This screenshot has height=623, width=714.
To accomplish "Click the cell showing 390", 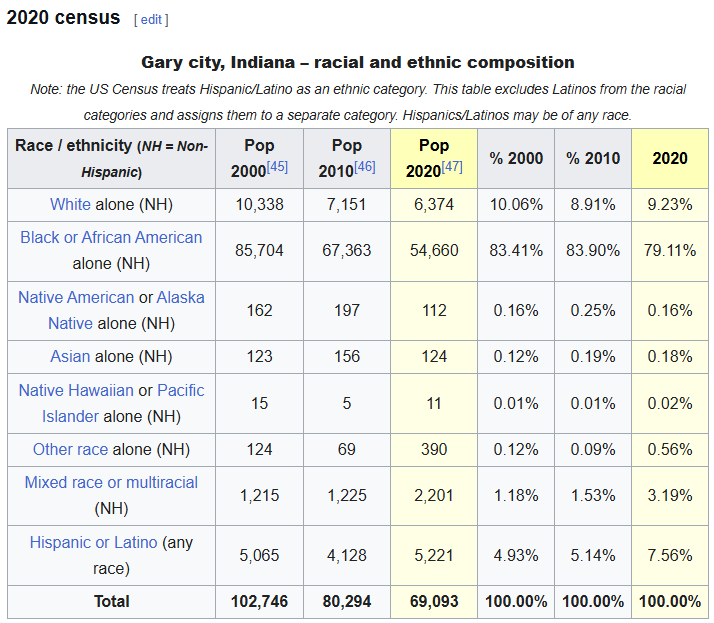I will (434, 450).
